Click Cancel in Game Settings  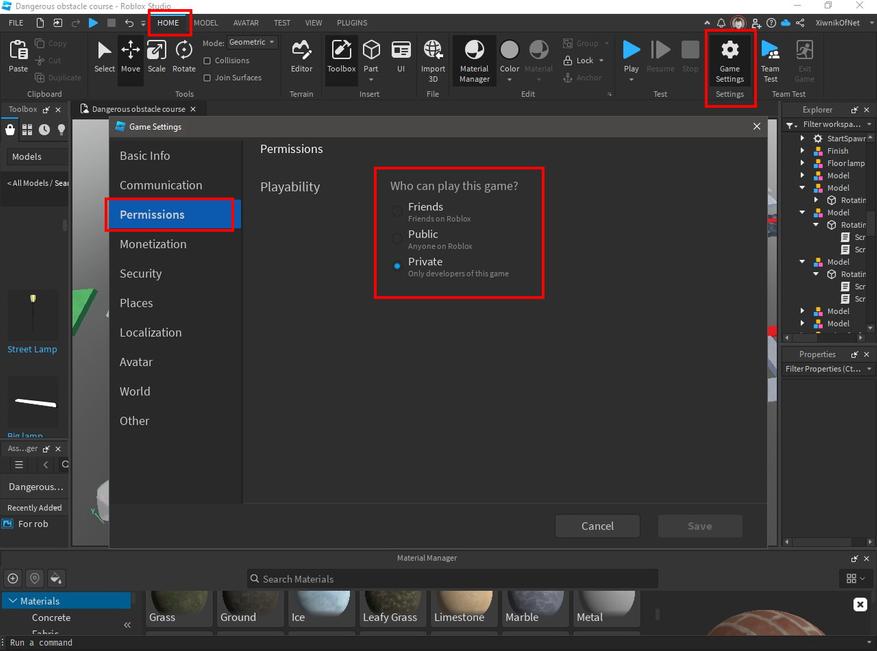597,526
